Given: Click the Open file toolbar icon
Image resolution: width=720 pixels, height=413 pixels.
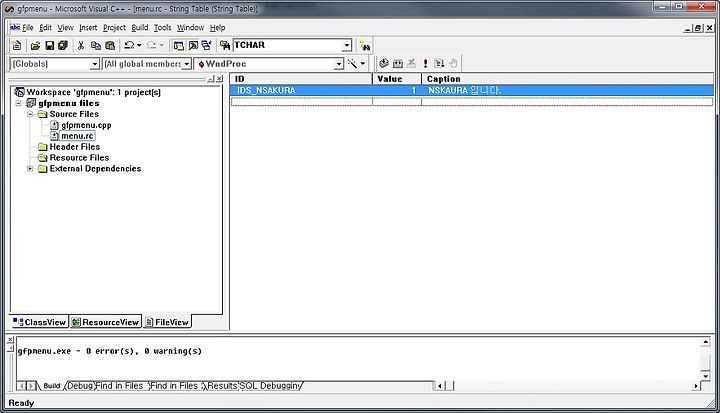Looking at the screenshot, I should (x=35, y=45).
